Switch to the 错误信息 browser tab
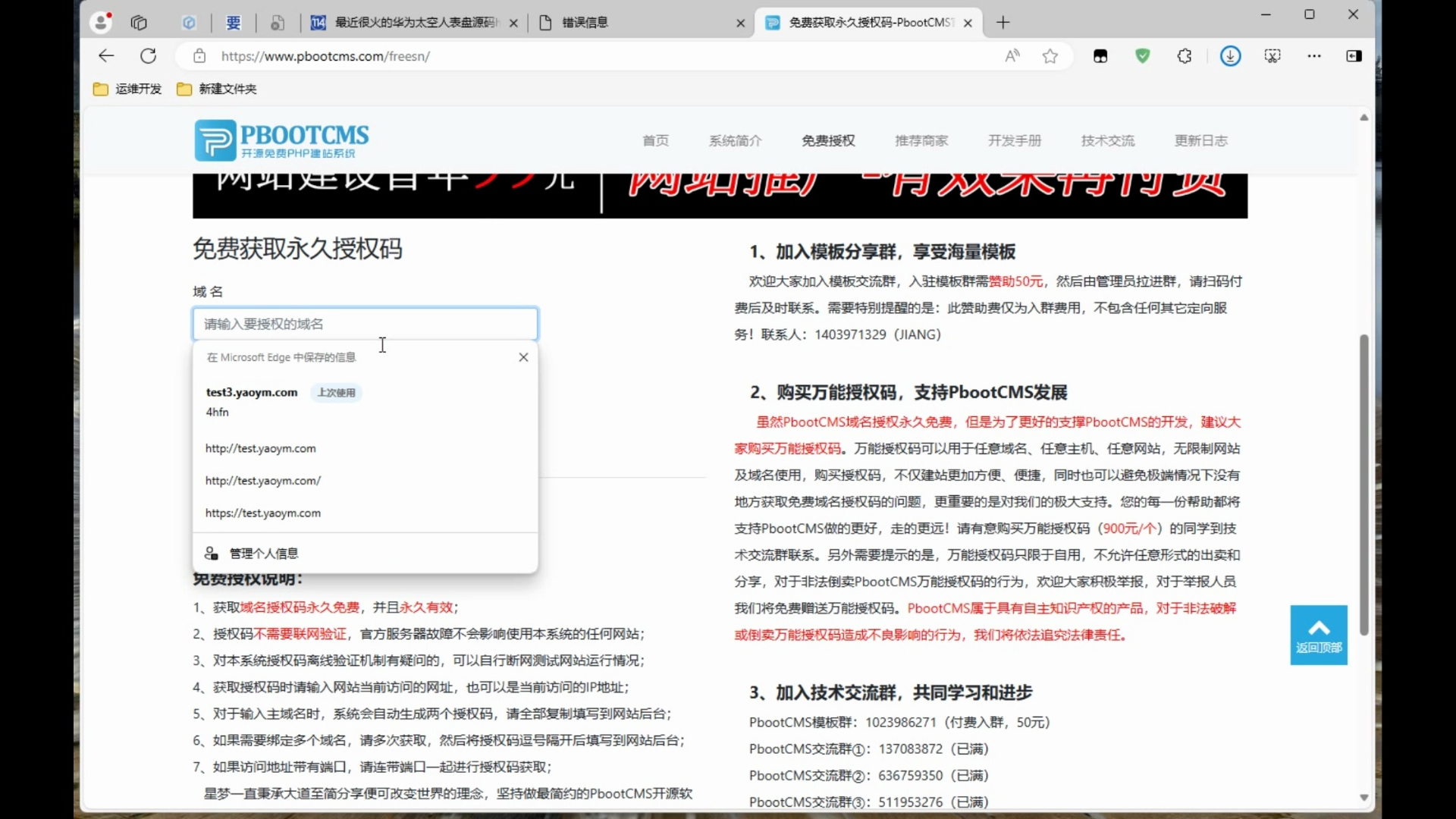The width and height of the screenshot is (1456, 819). click(x=585, y=23)
